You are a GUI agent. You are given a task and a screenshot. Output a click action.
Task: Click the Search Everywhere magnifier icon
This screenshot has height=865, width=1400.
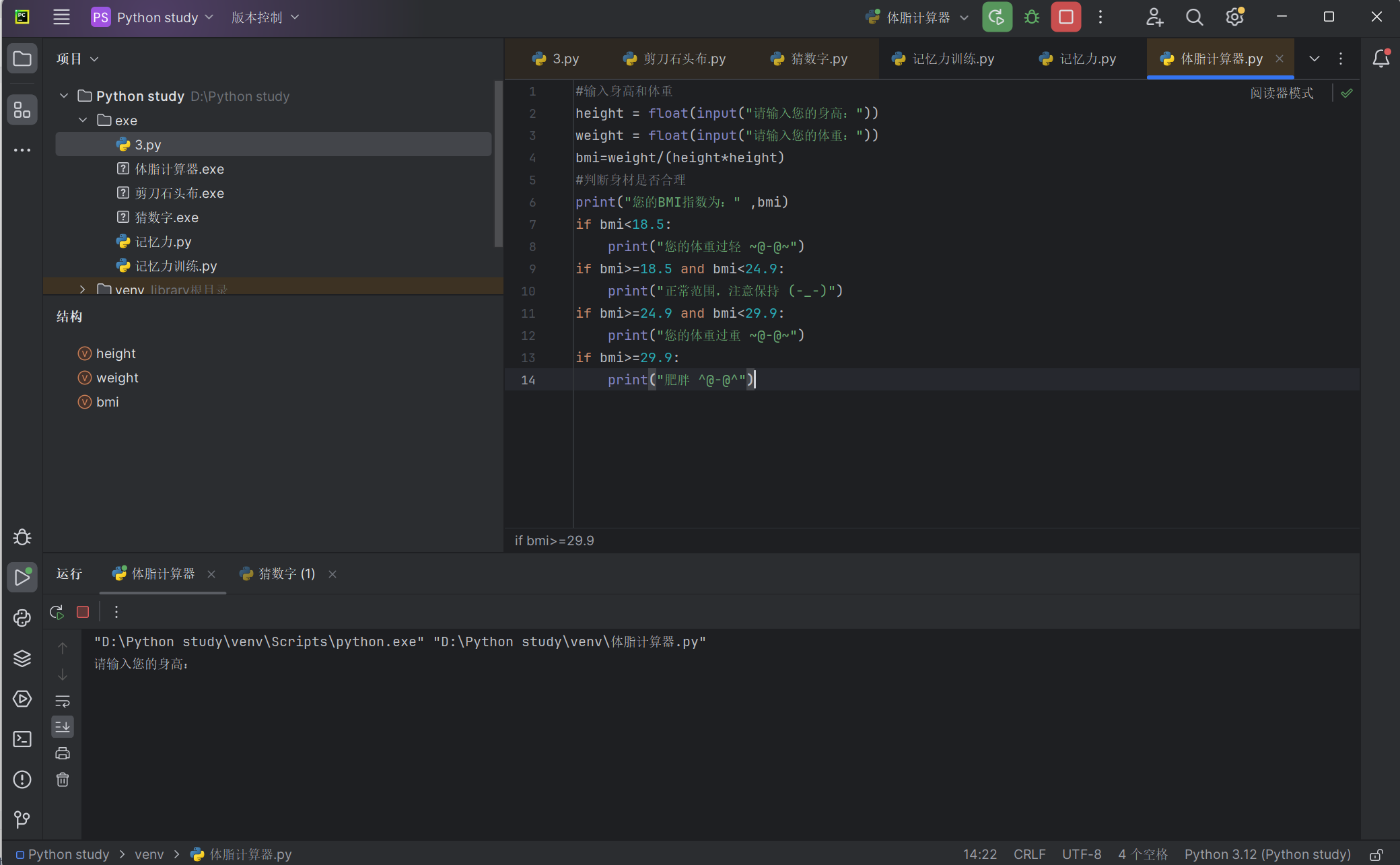click(x=1194, y=18)
